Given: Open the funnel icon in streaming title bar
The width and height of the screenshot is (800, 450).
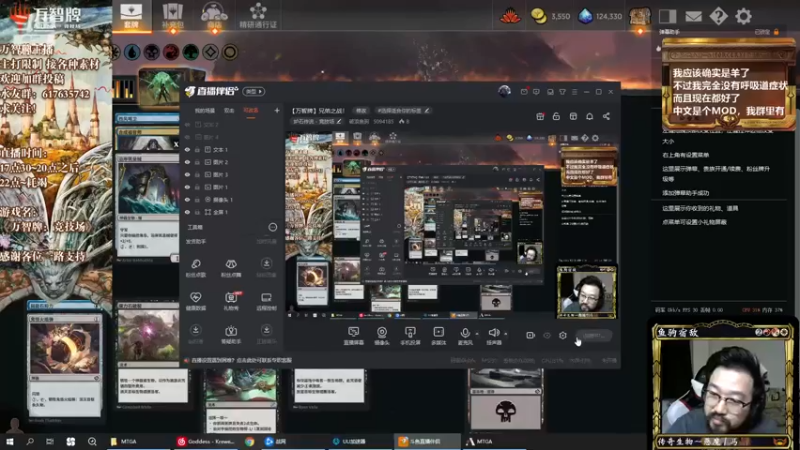Looking at the screenshot, I should click(562, 92).
